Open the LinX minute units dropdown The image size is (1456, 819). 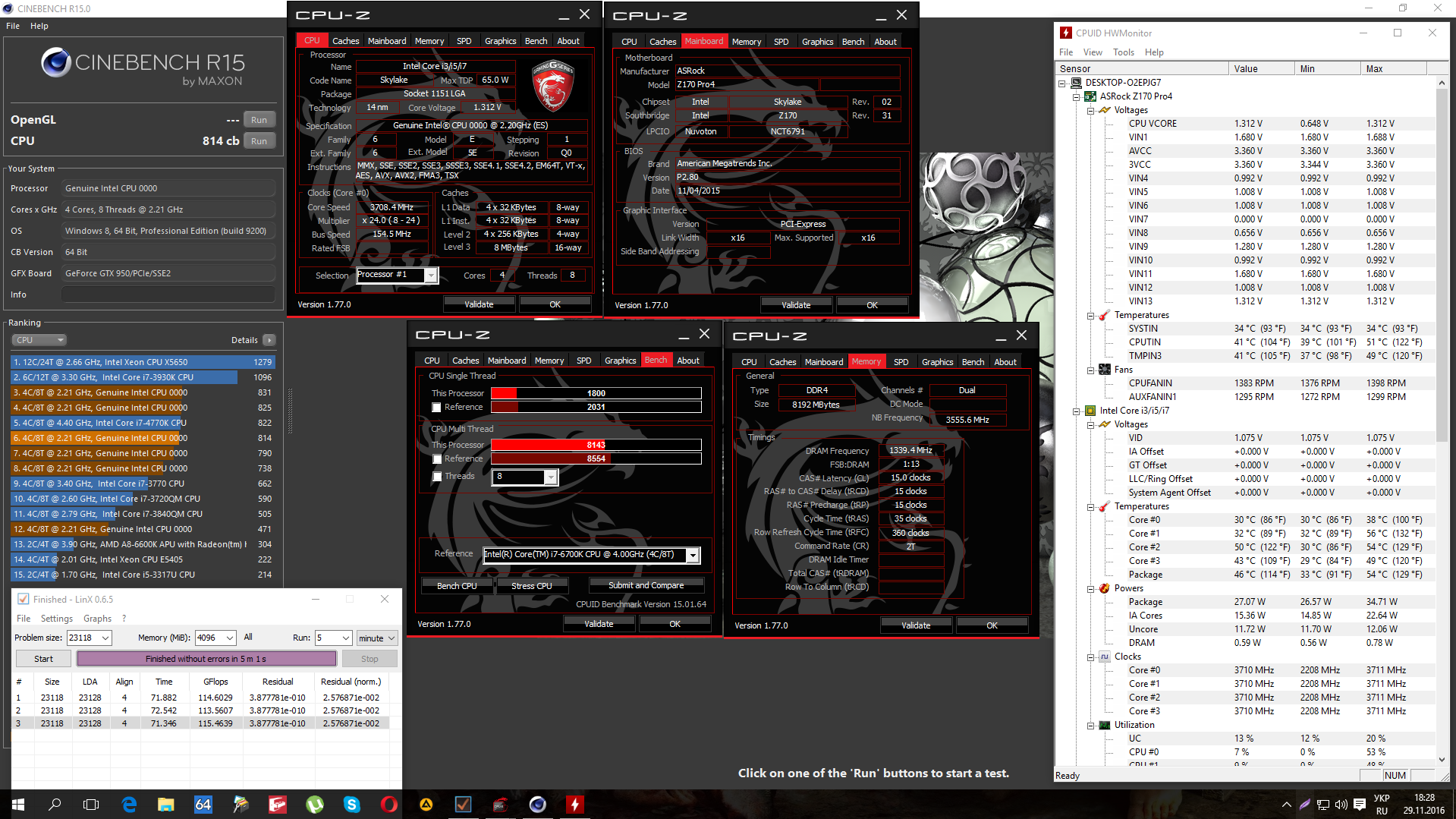(377, 638)
